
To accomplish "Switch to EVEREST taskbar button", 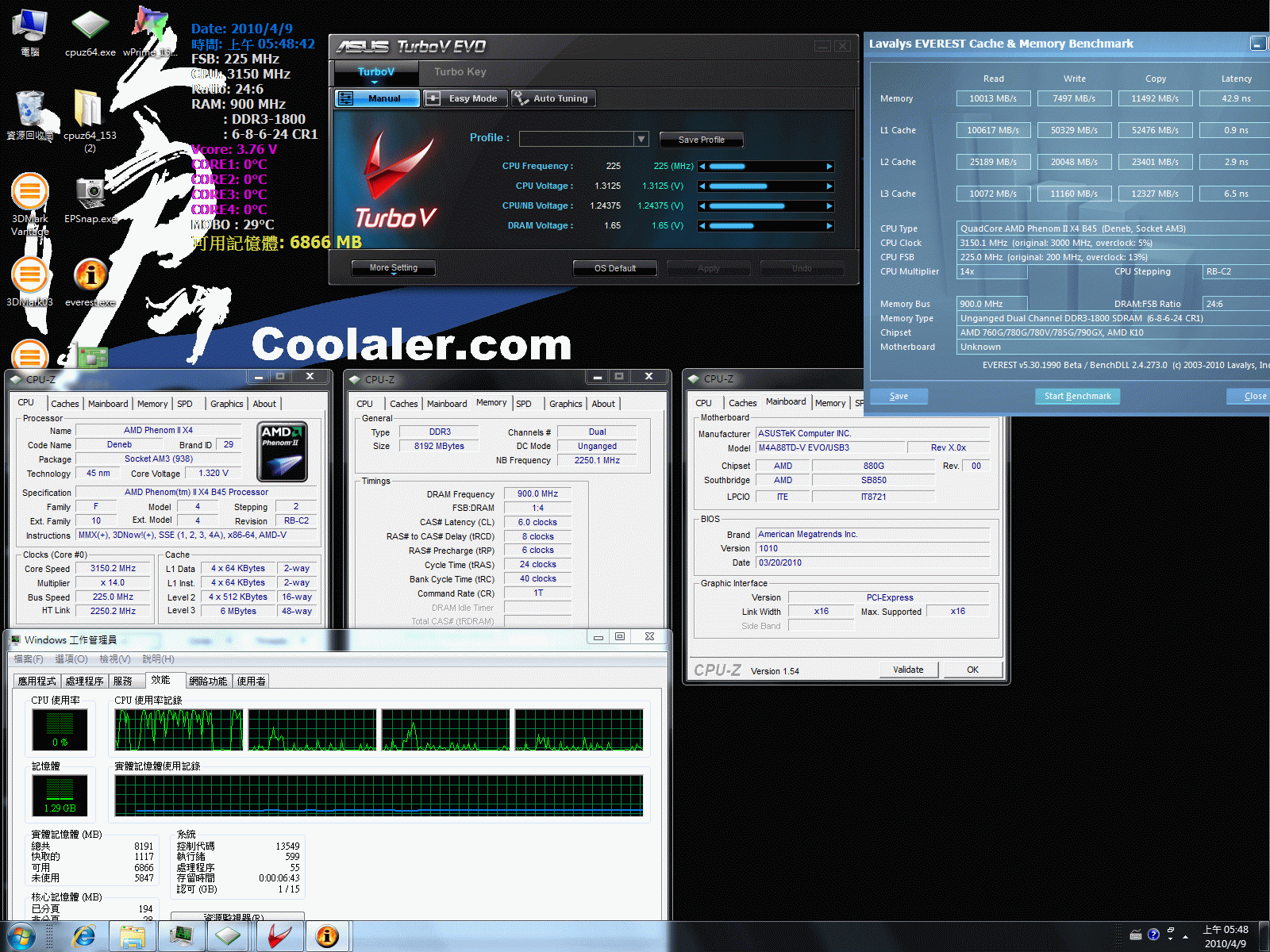I will [327, 936].
